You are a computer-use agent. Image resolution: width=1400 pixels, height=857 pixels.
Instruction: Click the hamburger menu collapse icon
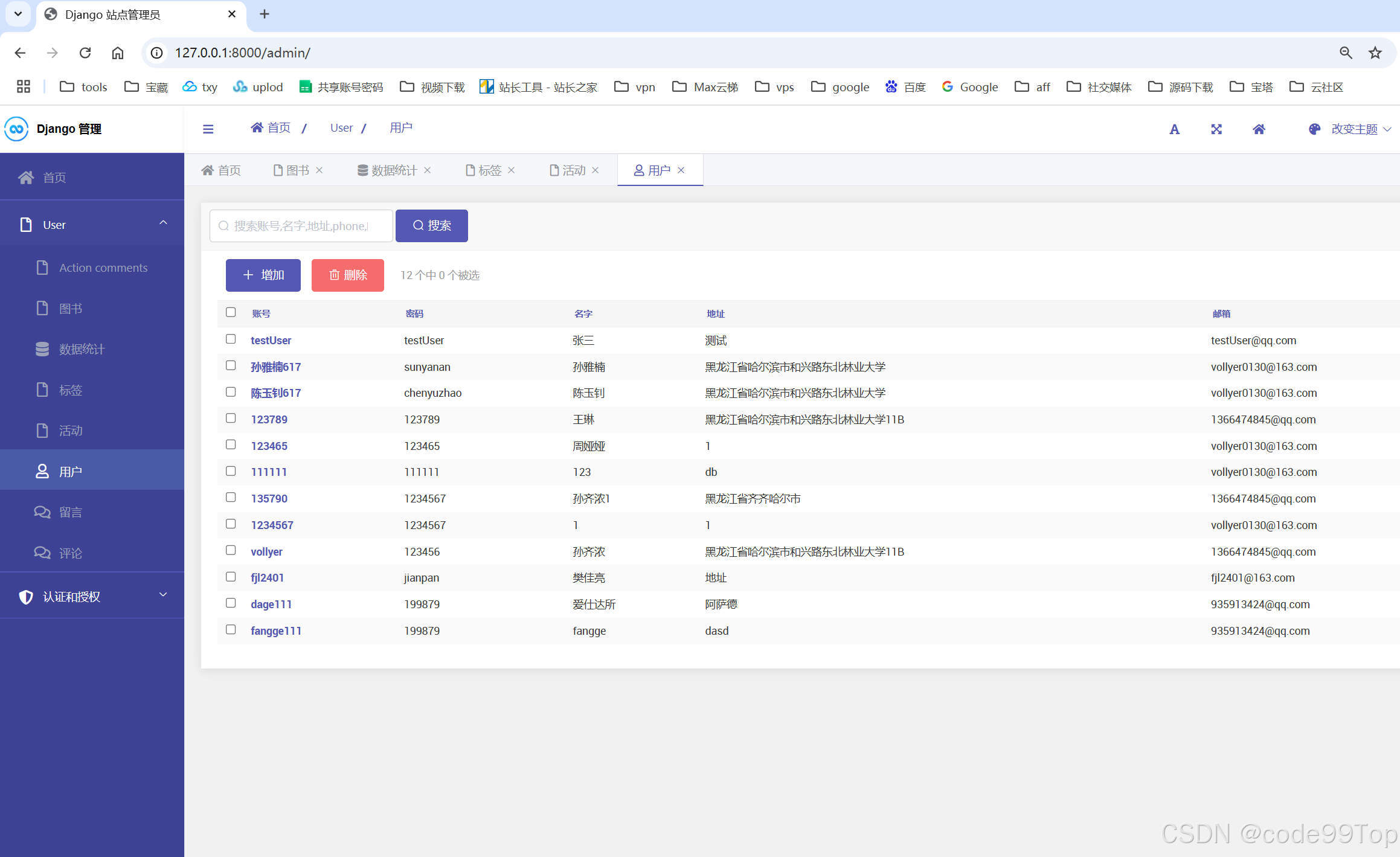[208, 129]
